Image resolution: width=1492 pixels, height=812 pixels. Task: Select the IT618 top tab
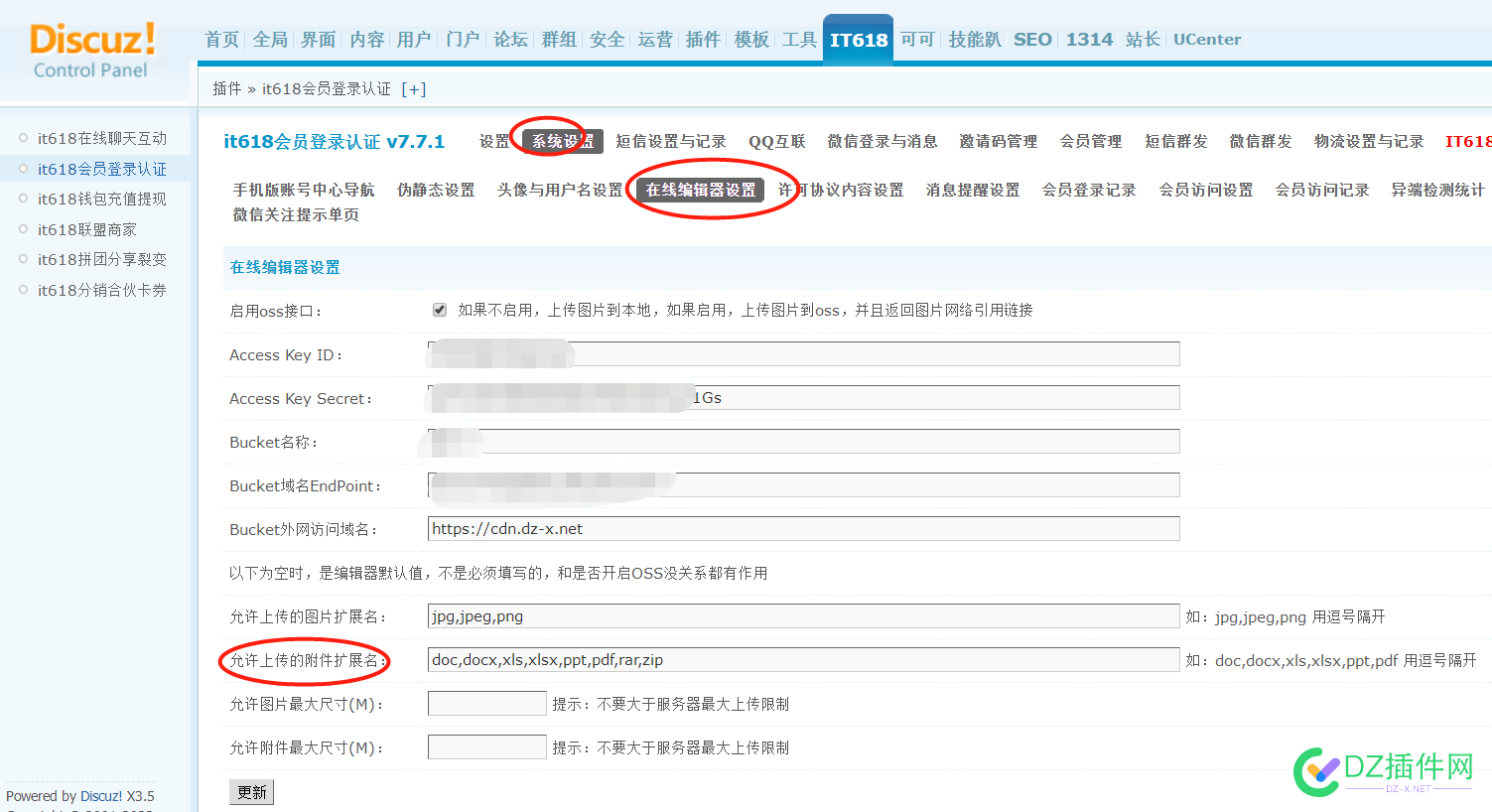(x=859, y=40)
